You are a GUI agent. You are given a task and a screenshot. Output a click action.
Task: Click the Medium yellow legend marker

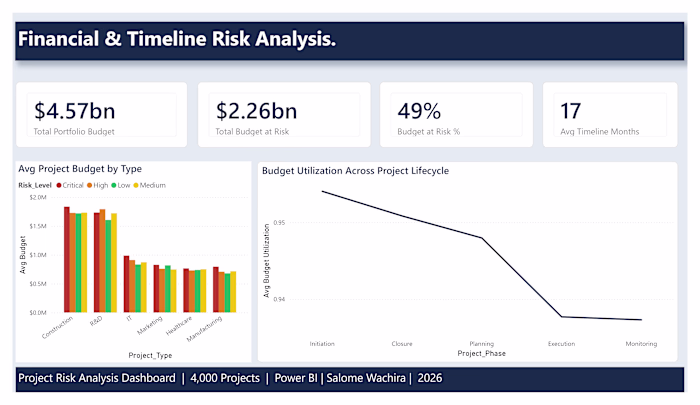[136, 185]
